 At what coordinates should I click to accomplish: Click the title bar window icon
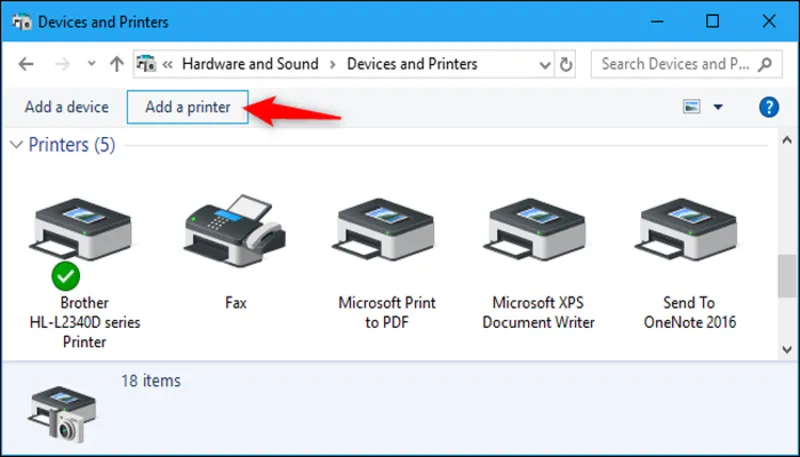[21, 22]
